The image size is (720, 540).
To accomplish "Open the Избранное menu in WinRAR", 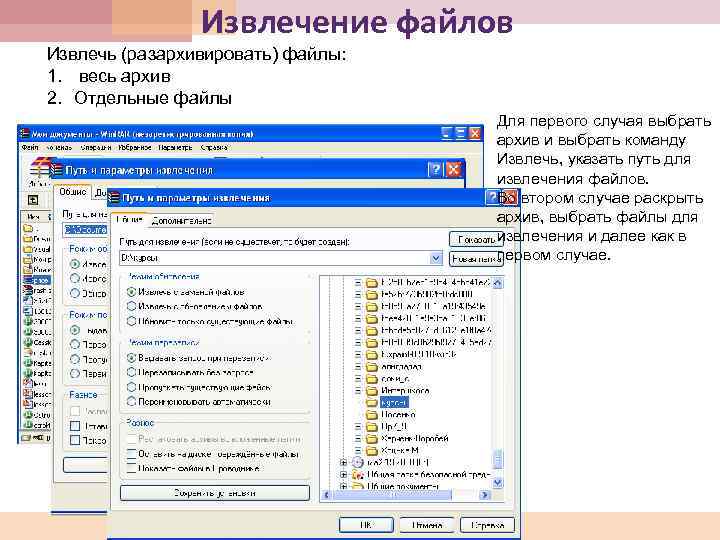I will point(135,147).
